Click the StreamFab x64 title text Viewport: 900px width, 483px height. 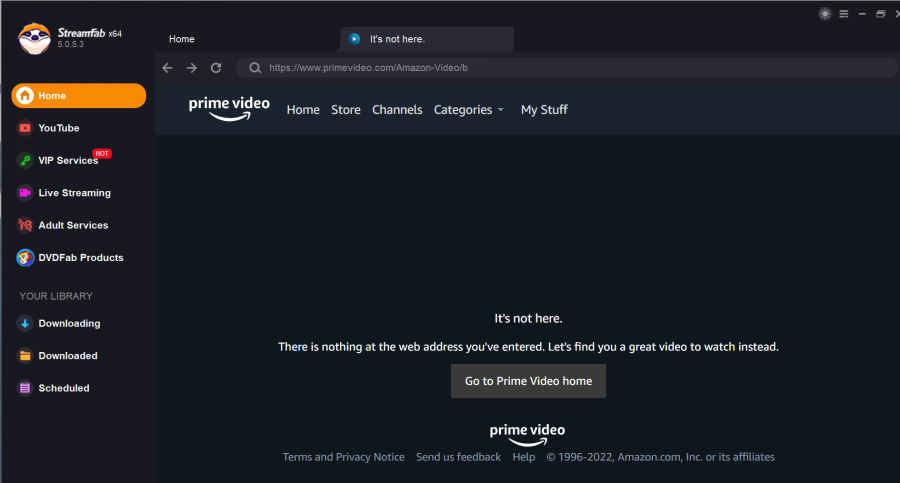point(90,33)
